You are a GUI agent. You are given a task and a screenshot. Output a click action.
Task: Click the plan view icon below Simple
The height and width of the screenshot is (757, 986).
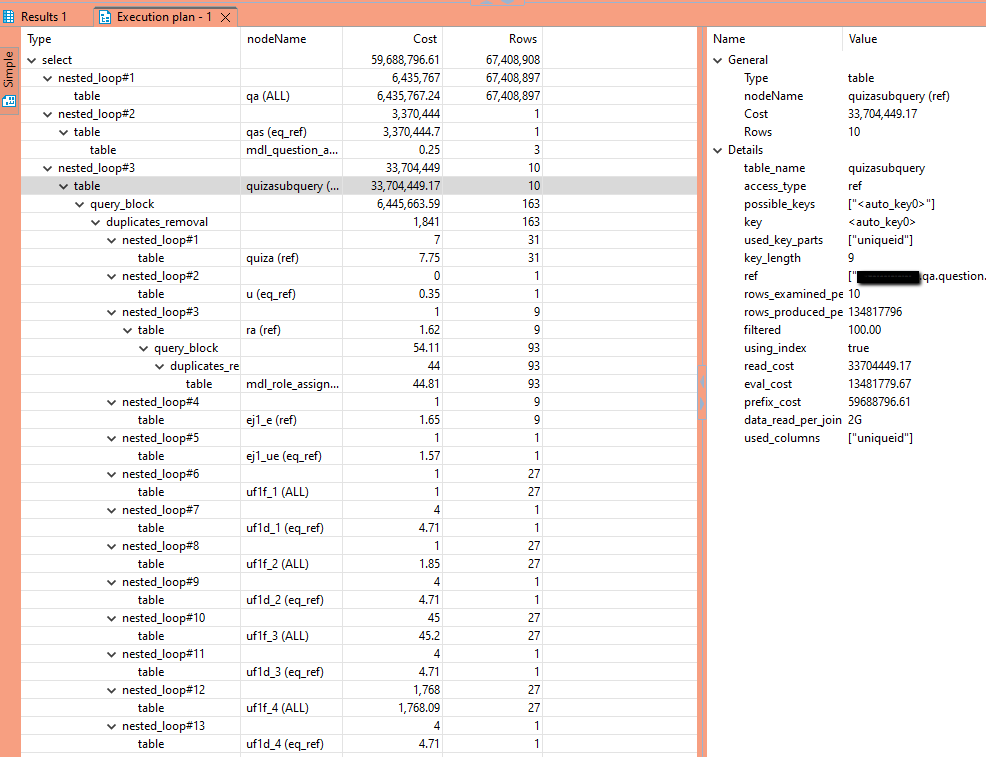(9, 101)
